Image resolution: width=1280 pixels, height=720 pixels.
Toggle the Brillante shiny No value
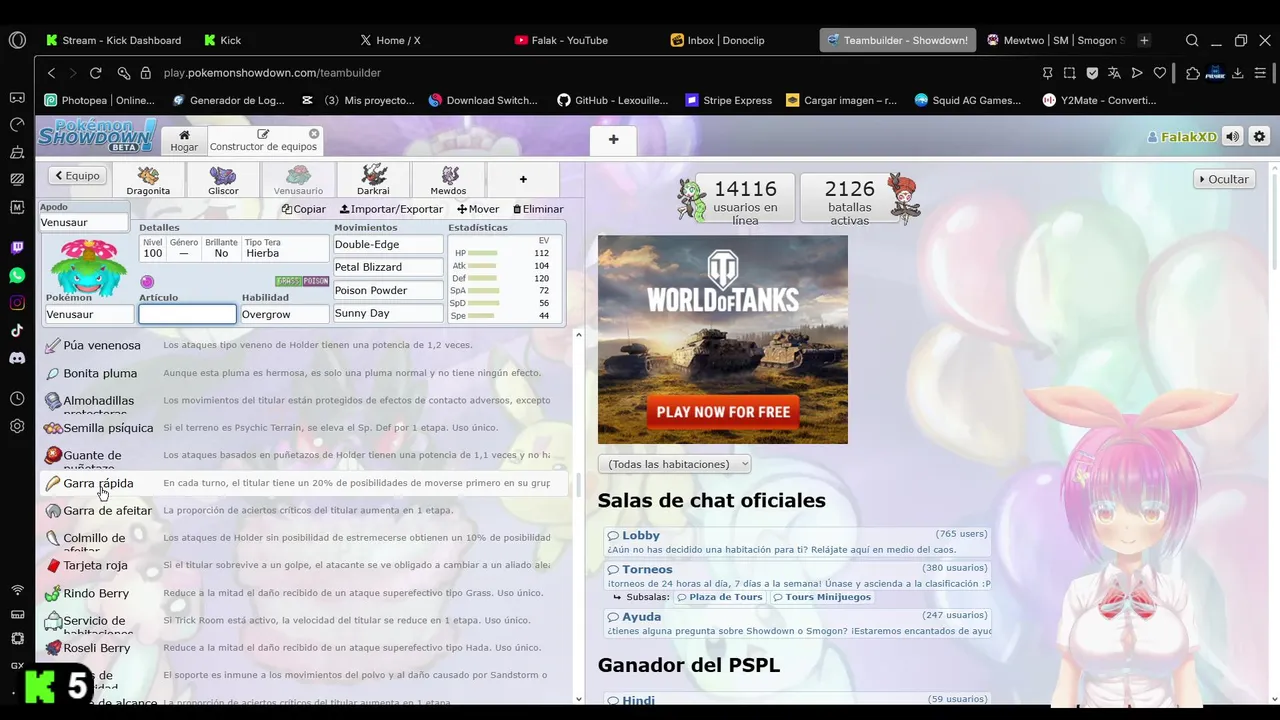221,249
